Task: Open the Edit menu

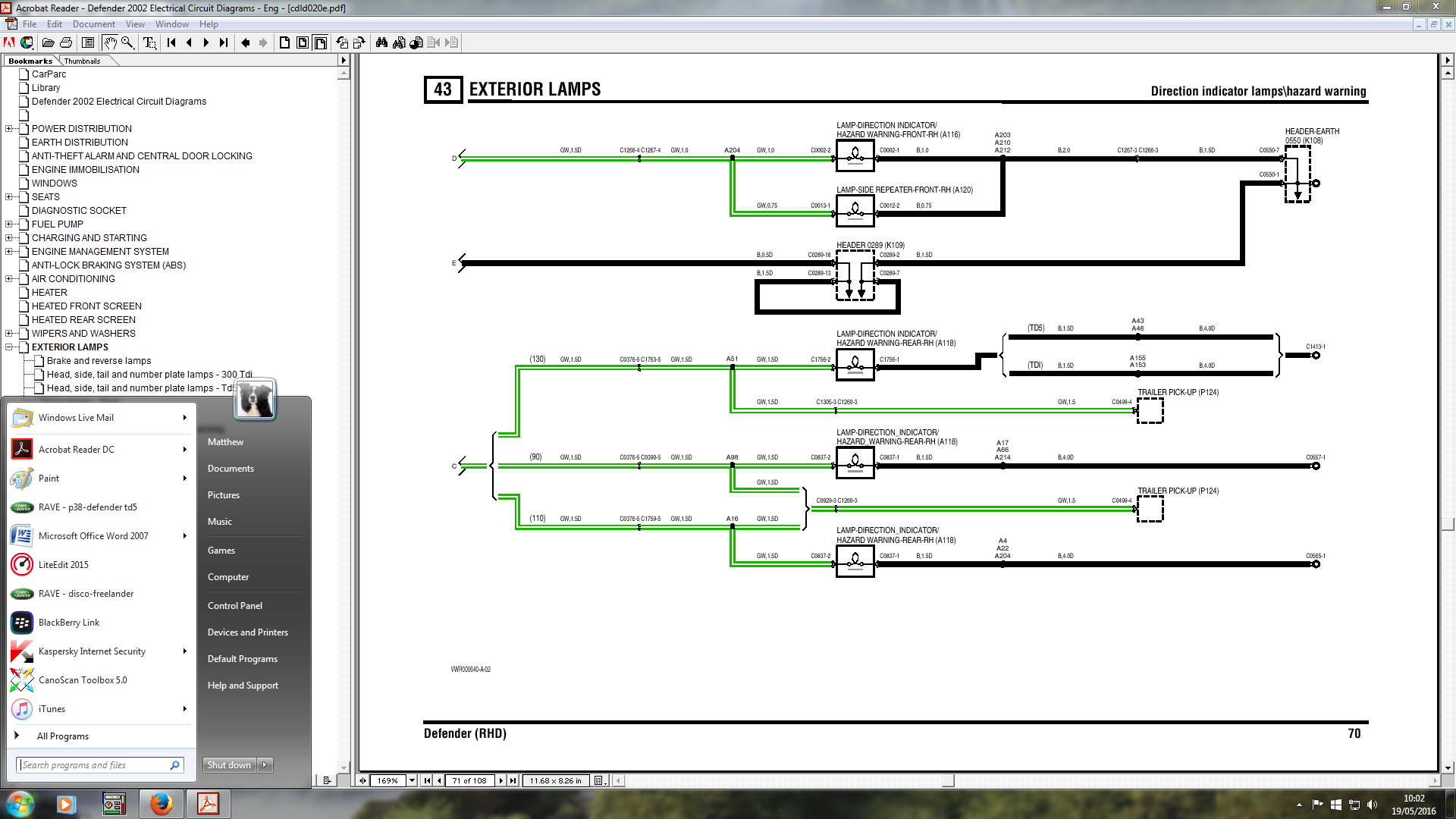Action: pos(55,24)
